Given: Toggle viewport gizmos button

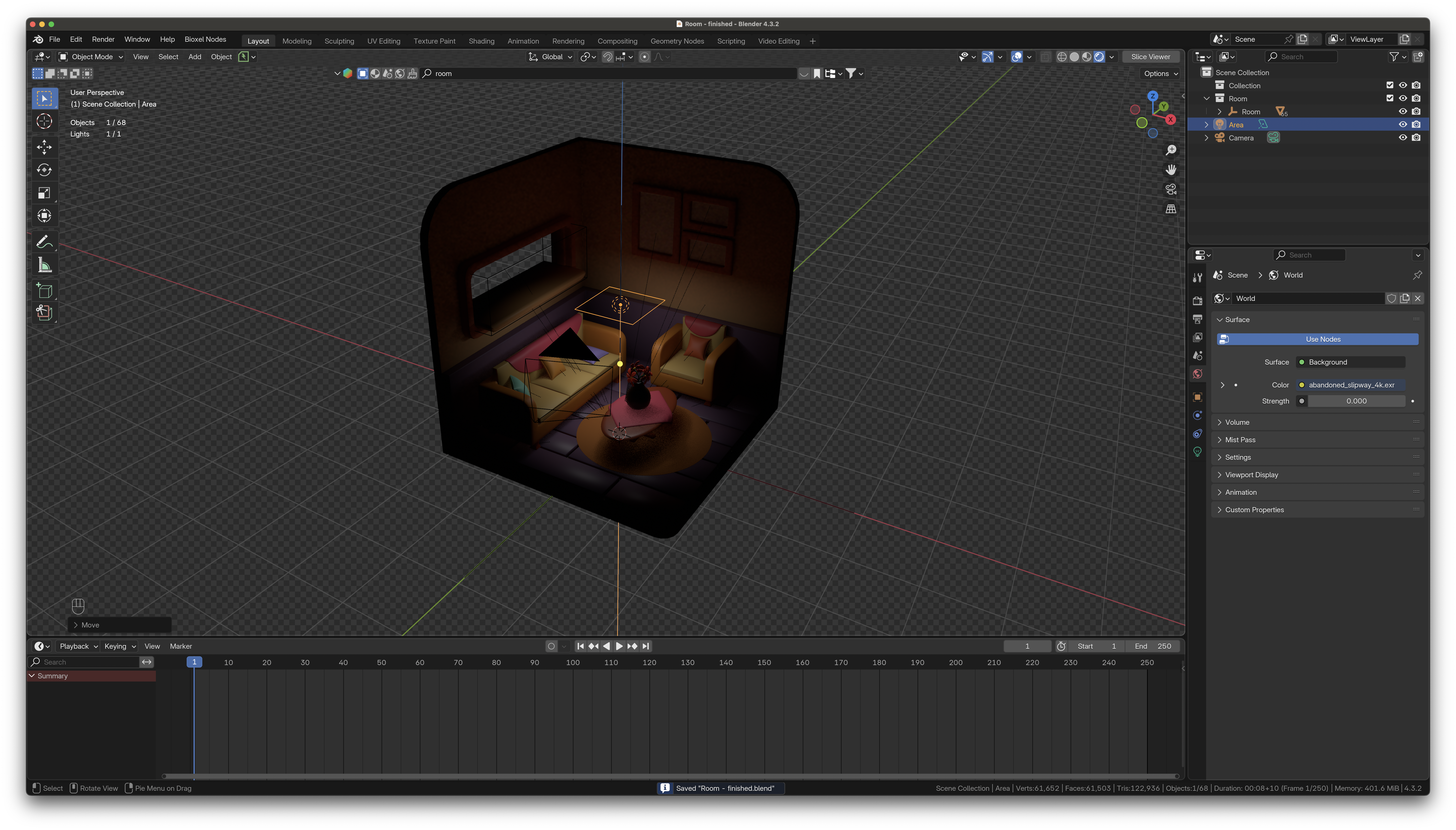Looking at the screenshot, I should (x=987, y=56).
